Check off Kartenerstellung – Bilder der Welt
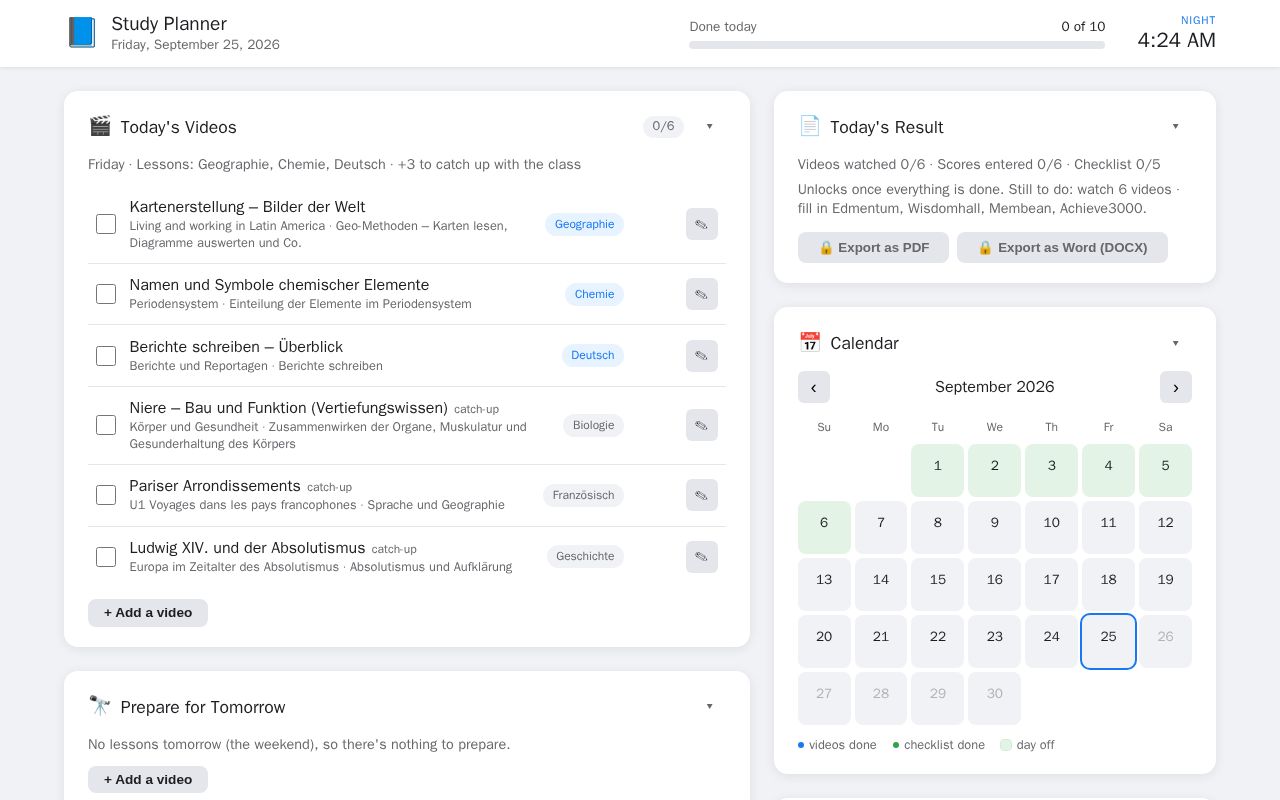This screenshot has width=1280, height=800. 106,224
